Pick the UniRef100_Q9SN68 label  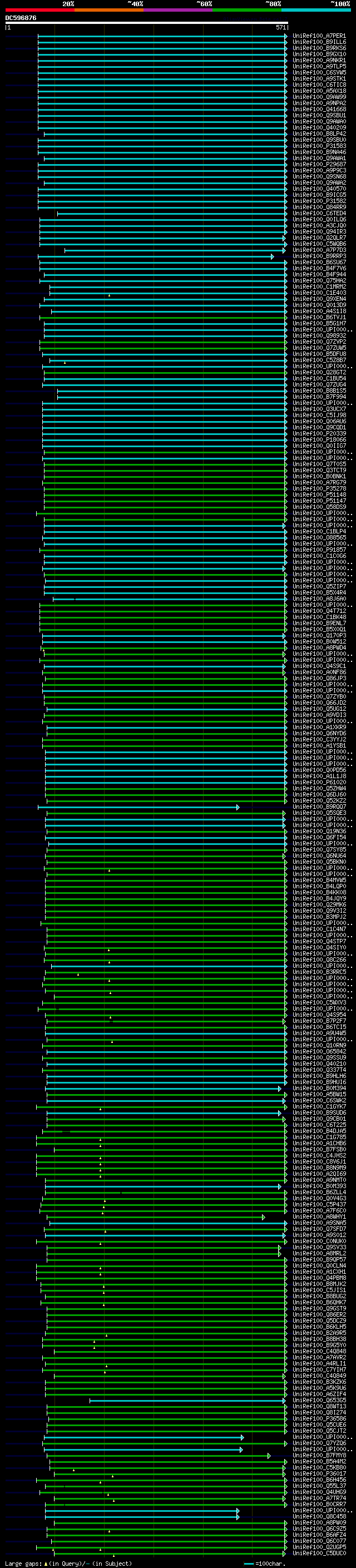[319, 176]
